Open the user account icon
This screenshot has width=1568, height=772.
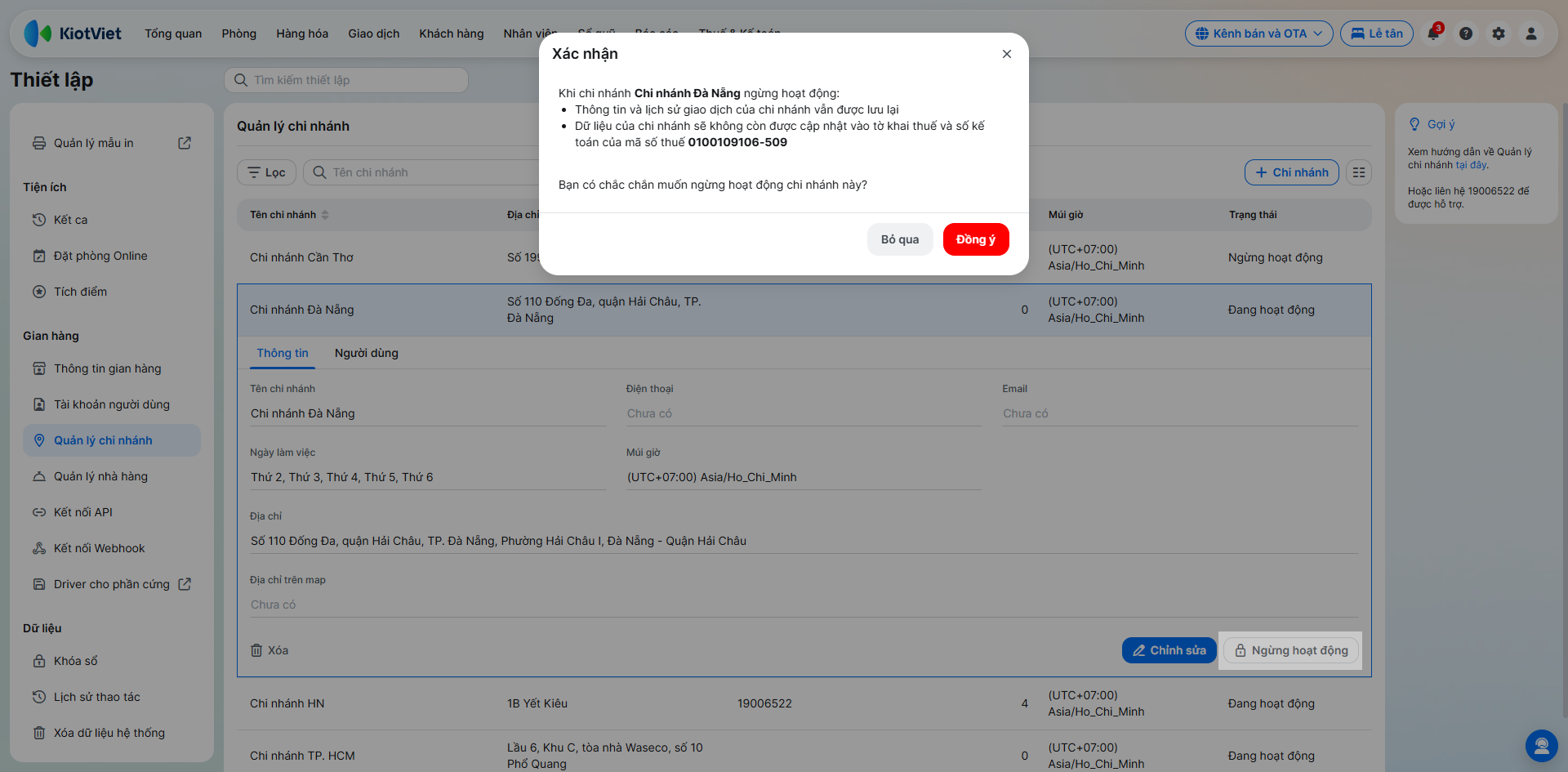[x=1531, y=33]
